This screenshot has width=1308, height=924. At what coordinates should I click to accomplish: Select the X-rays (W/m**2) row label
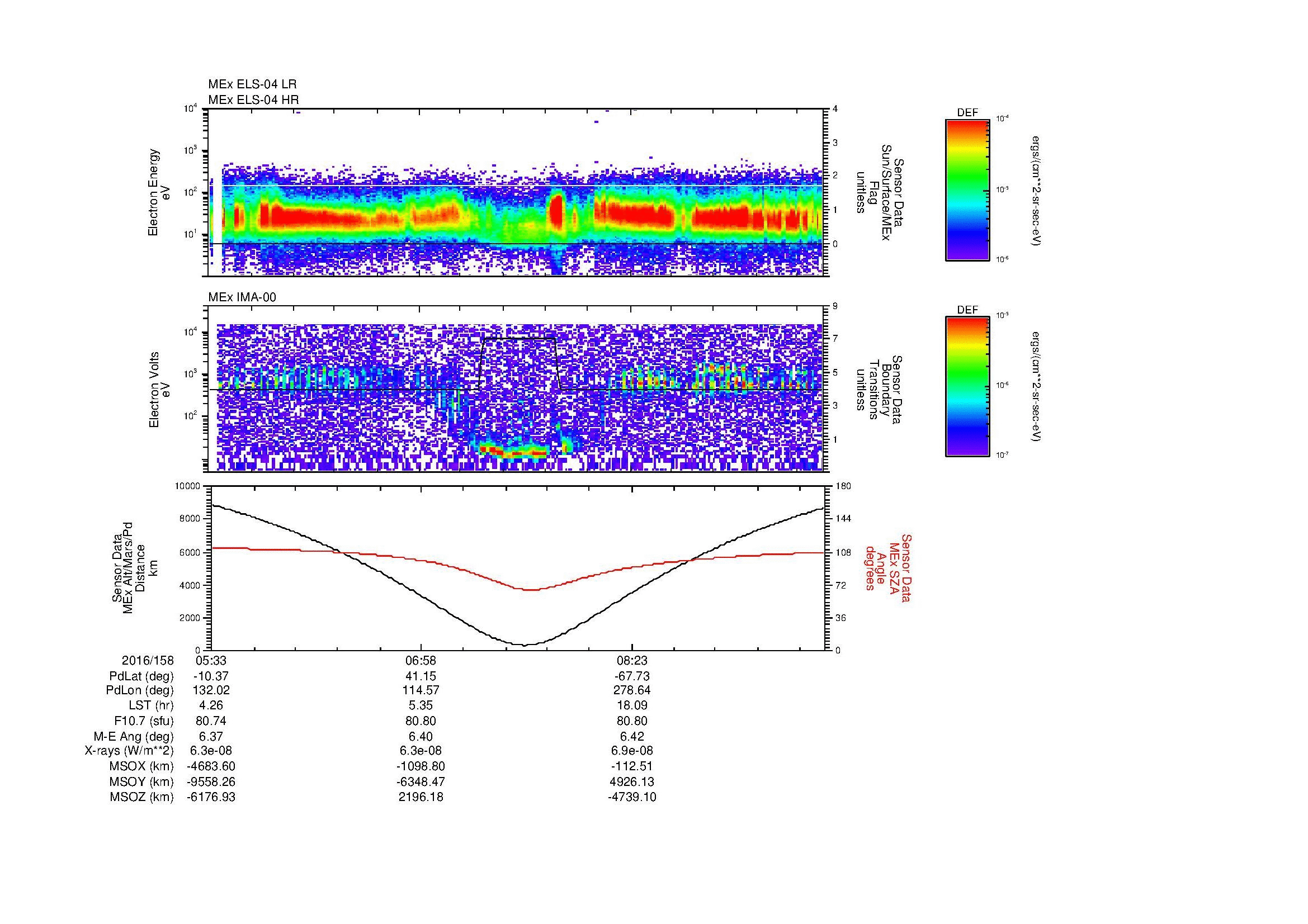pos(129,751)
